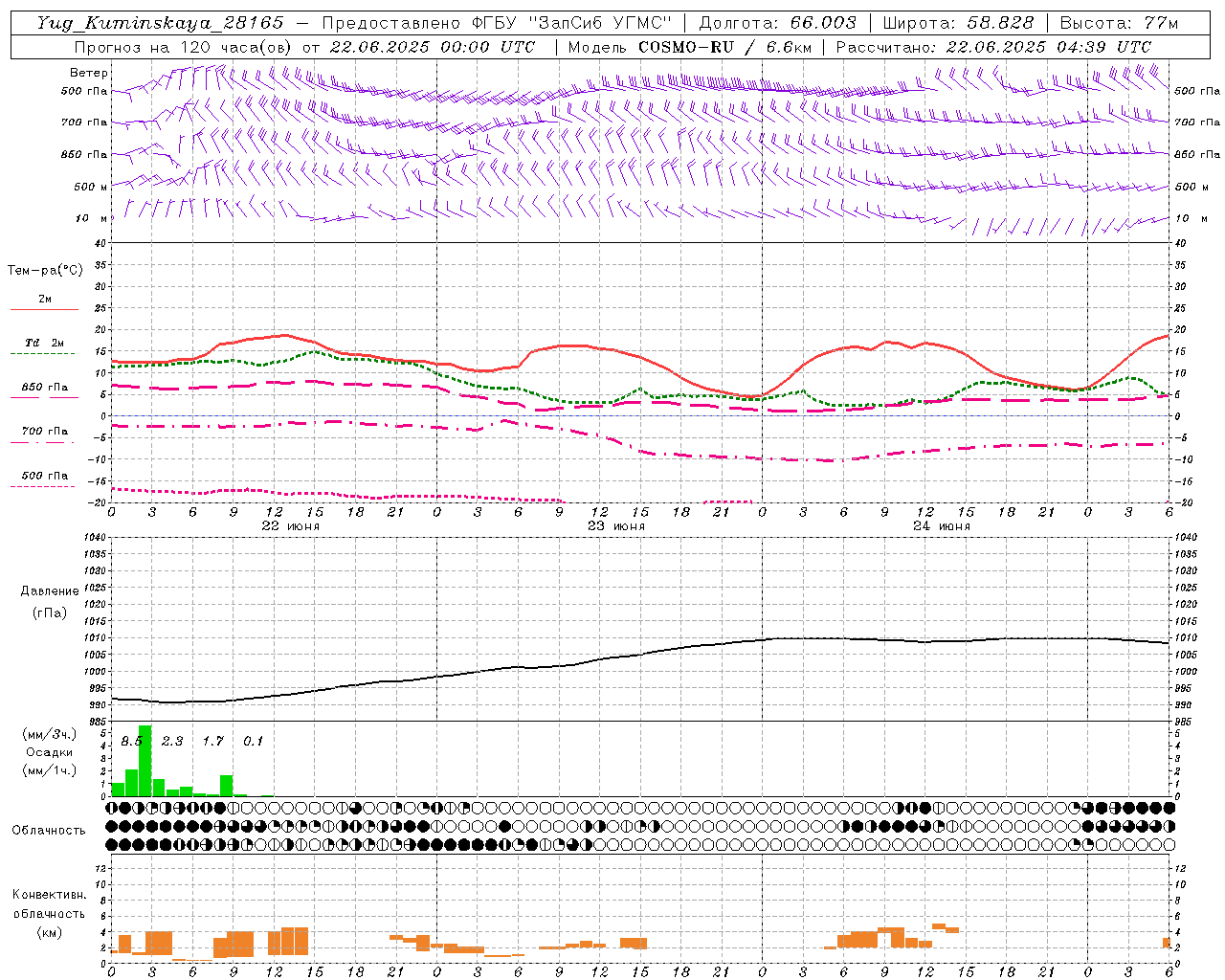Screen dimensions: 1225x980
Task: Click the 700 гПа temperature legend label
Action: point(44,432)
